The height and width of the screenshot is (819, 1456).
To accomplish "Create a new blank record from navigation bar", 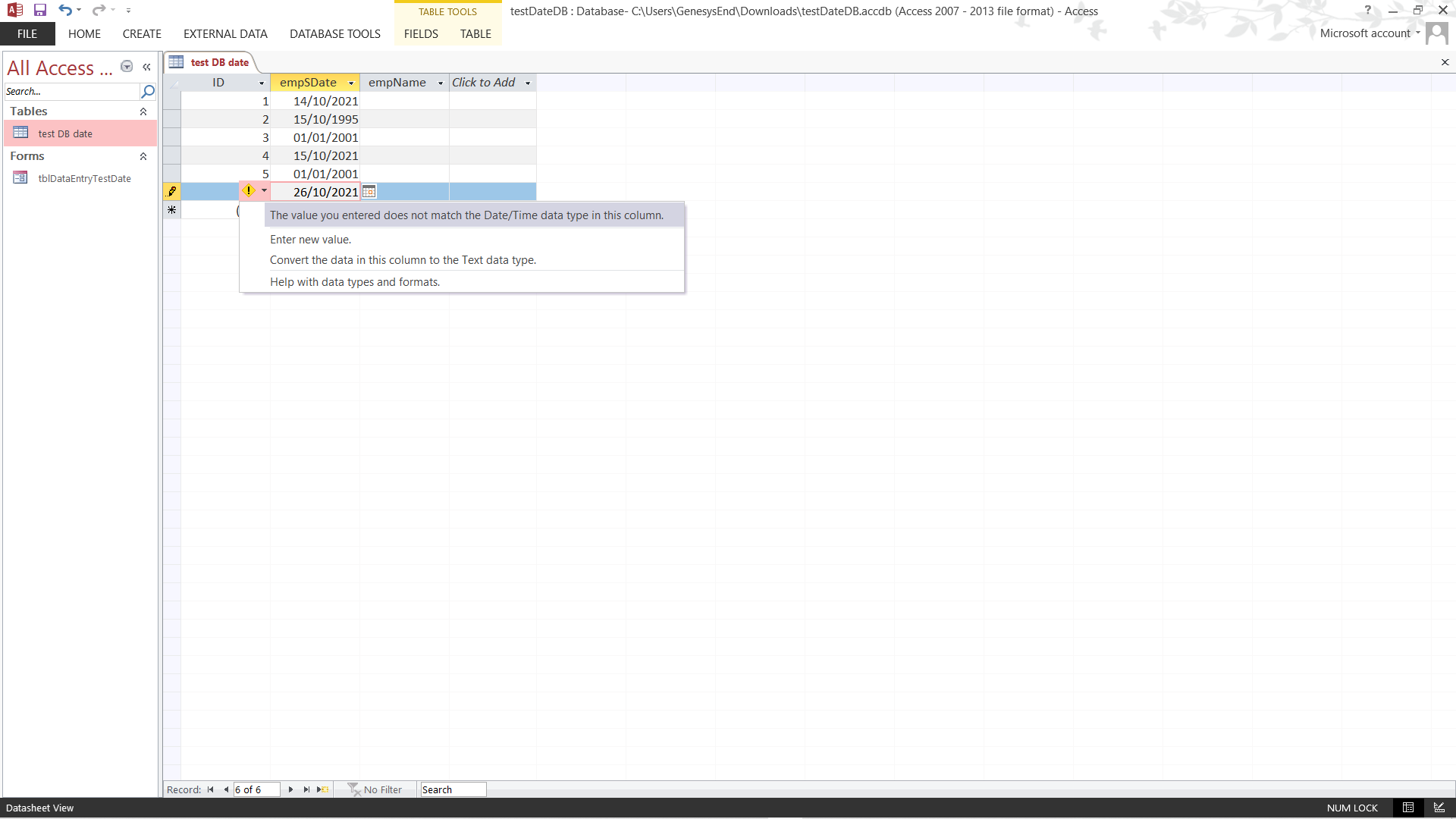I will coord(323,789).
